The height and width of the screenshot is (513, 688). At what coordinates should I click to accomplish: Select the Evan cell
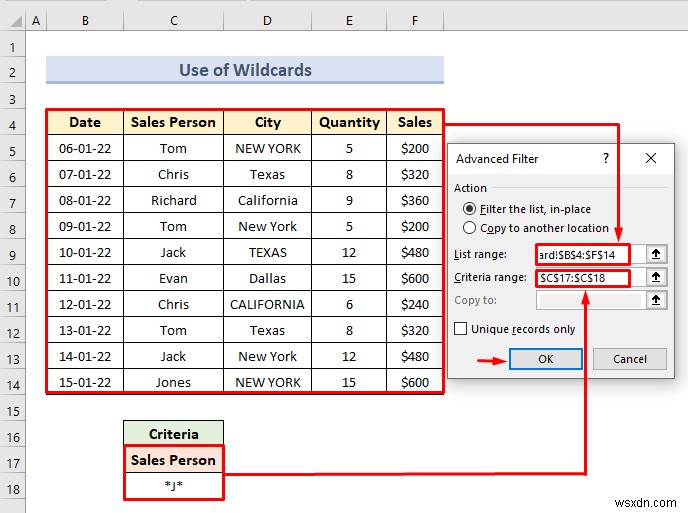(173, 278)
